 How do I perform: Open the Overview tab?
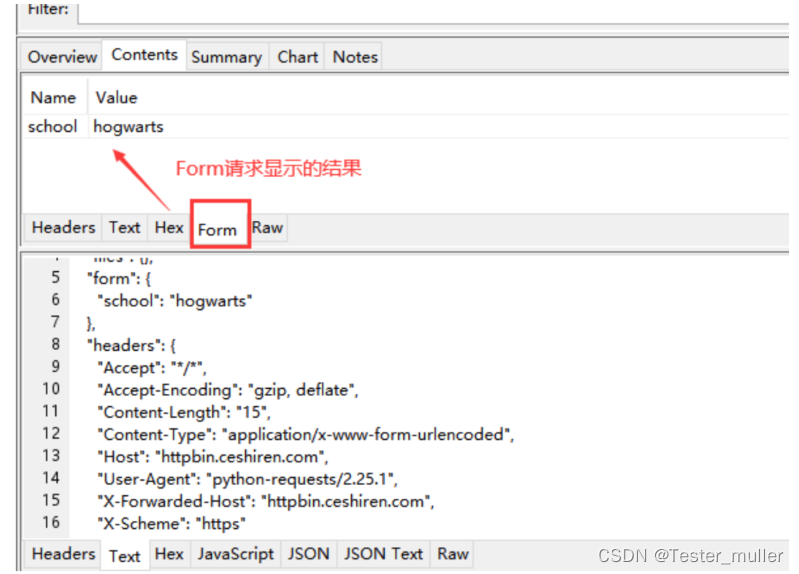(62, 57)
